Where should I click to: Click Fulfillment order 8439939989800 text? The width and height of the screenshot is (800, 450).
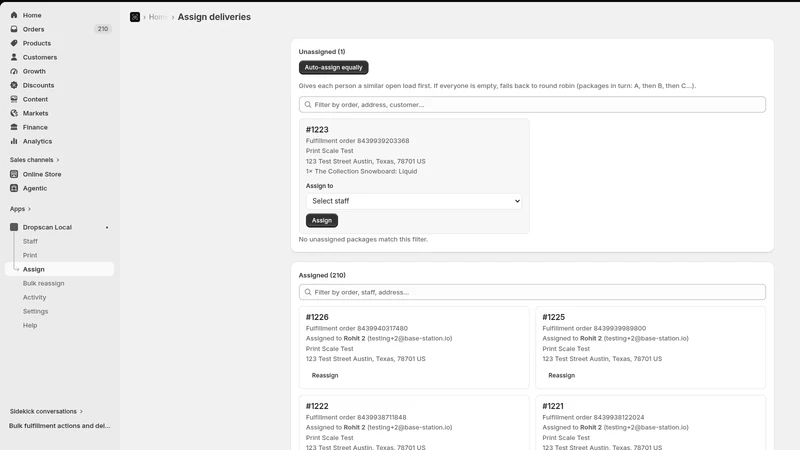coord(594,329)
